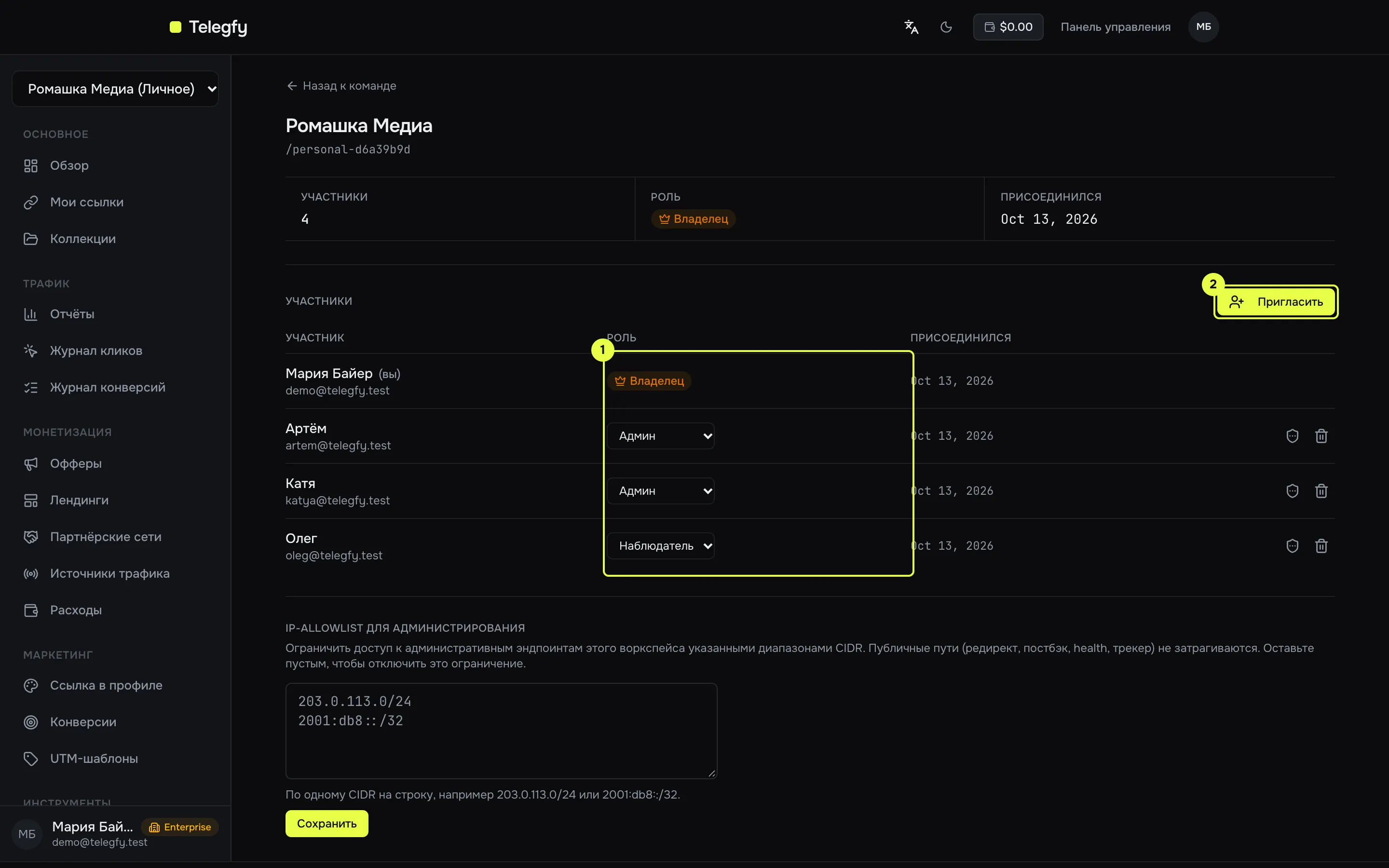Click the Конверсии target icon

(30, 722)
